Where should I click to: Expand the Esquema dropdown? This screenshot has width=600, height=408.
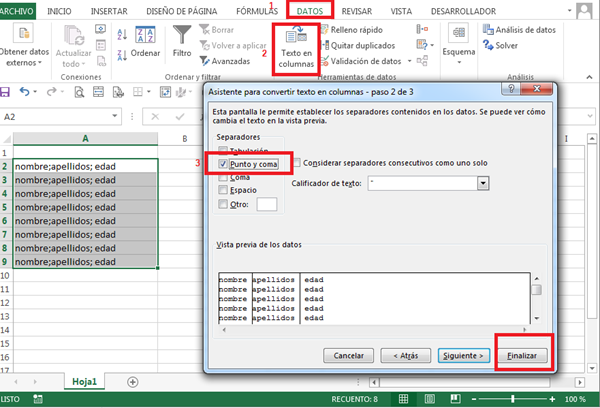(459, 60)
